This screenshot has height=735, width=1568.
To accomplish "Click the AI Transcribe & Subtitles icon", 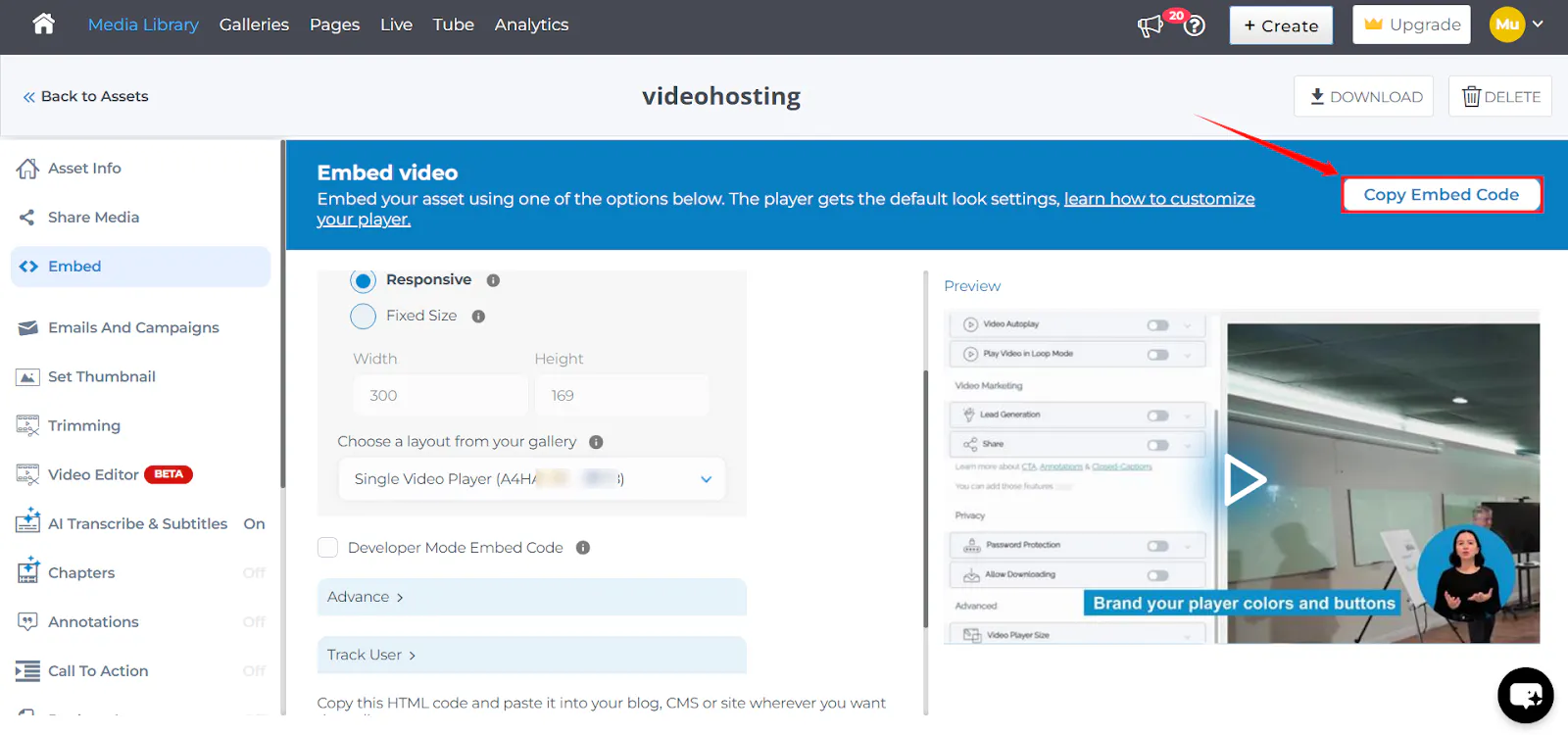I will point(27,521).
